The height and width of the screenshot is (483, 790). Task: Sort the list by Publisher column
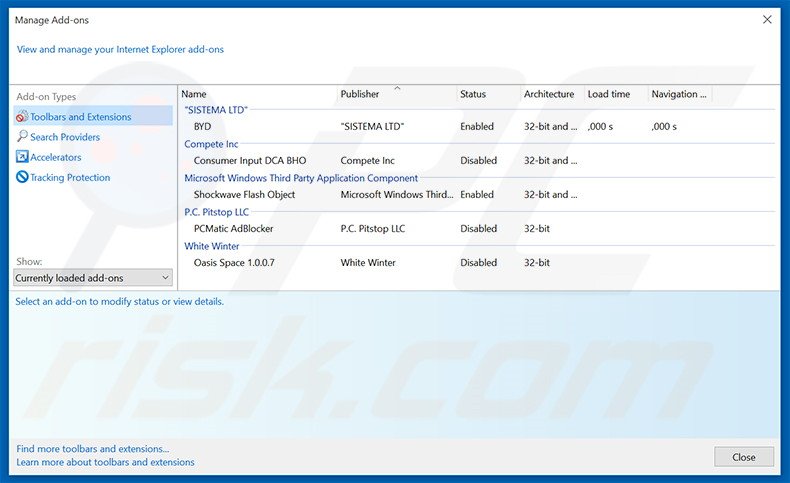tap(360, 94)
